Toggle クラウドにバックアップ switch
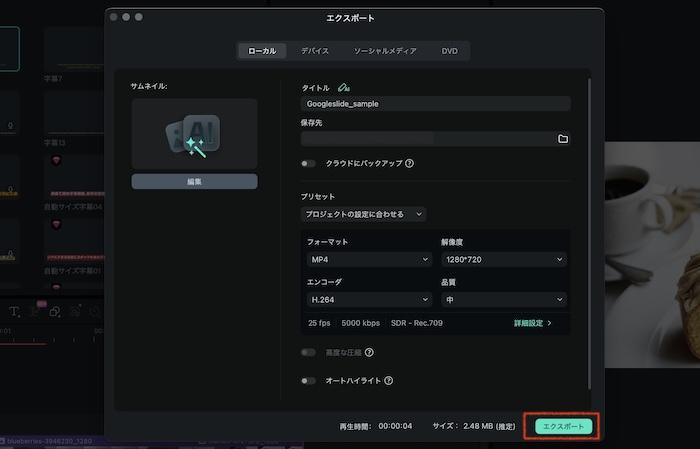 tap(308, 163)
